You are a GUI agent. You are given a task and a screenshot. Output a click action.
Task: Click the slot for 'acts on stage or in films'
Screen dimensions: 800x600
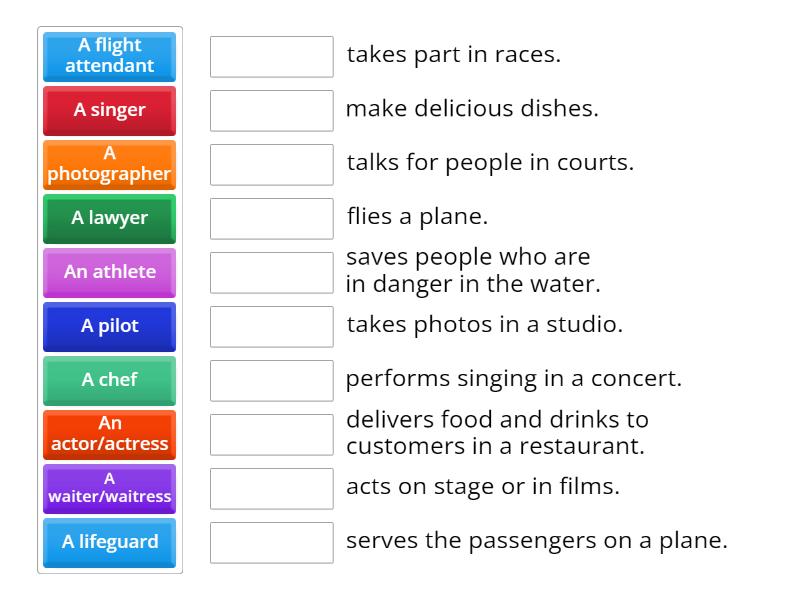[272, 489]
